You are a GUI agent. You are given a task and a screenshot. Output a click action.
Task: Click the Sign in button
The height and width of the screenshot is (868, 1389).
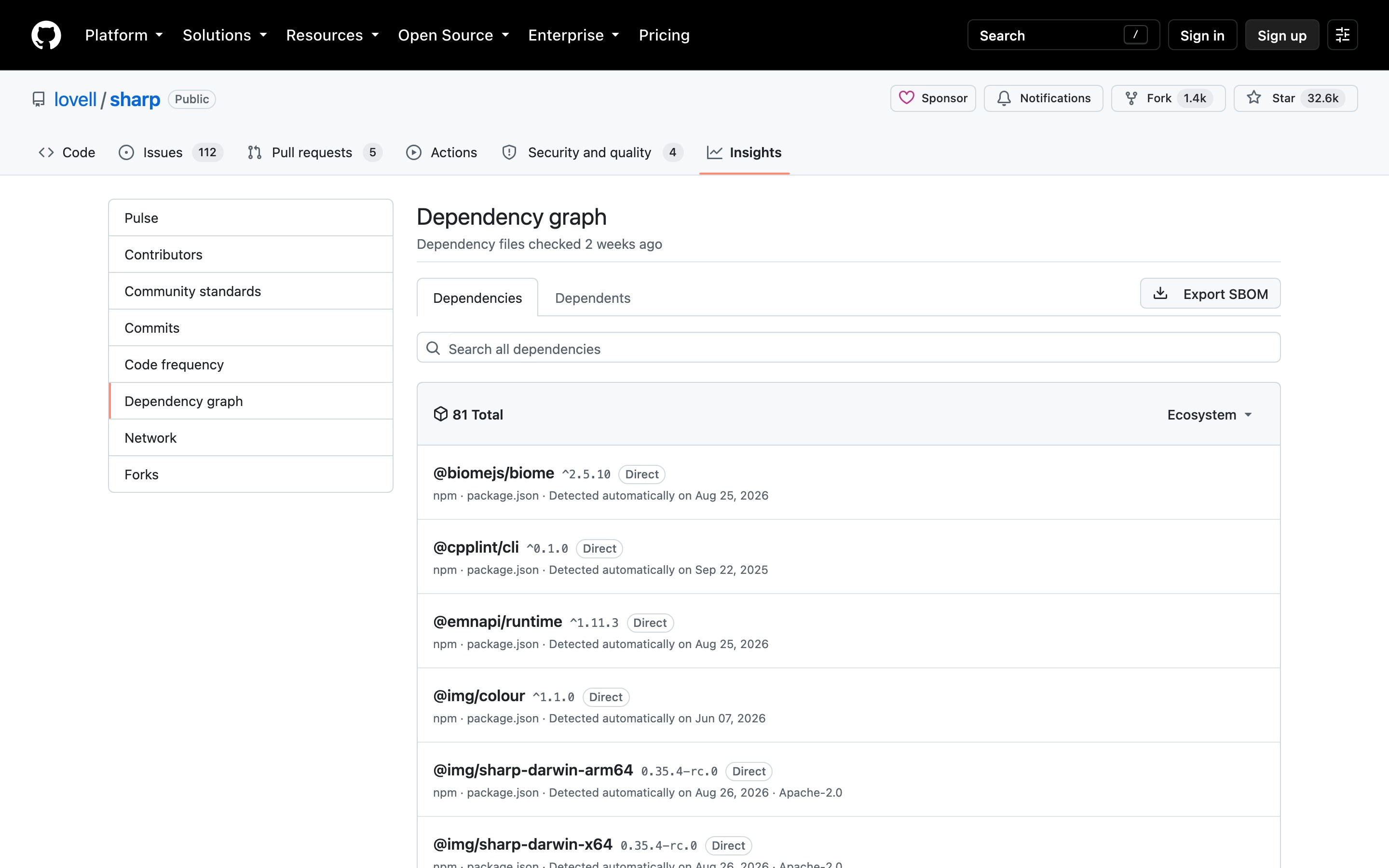tap(1202, 35)
